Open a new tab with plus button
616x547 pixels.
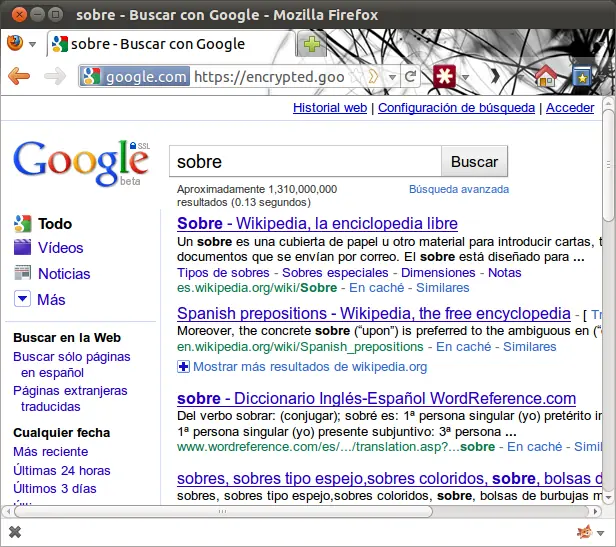[x=312, y=44]
